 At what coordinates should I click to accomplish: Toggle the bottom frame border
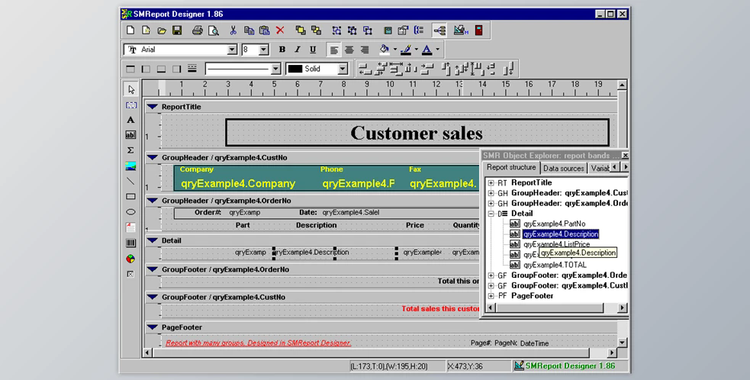click(161, 69)
